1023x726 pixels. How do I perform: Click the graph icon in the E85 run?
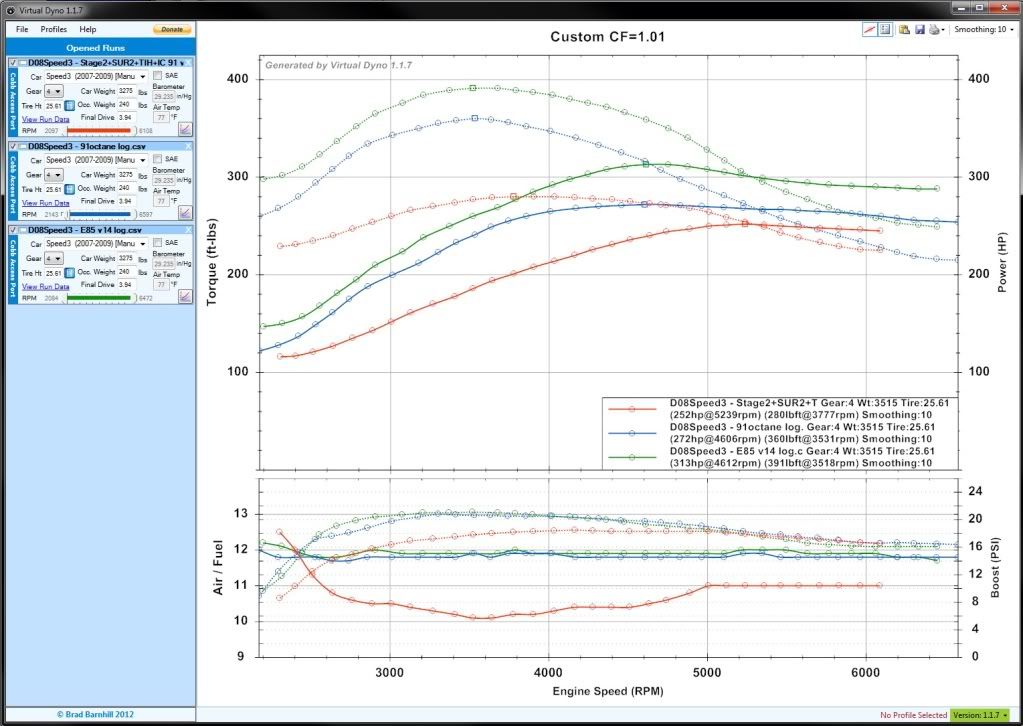185,296
